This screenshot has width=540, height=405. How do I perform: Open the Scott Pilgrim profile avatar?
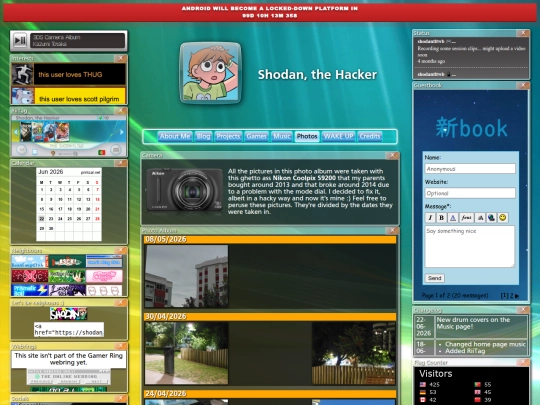click(x=210, y=73)
